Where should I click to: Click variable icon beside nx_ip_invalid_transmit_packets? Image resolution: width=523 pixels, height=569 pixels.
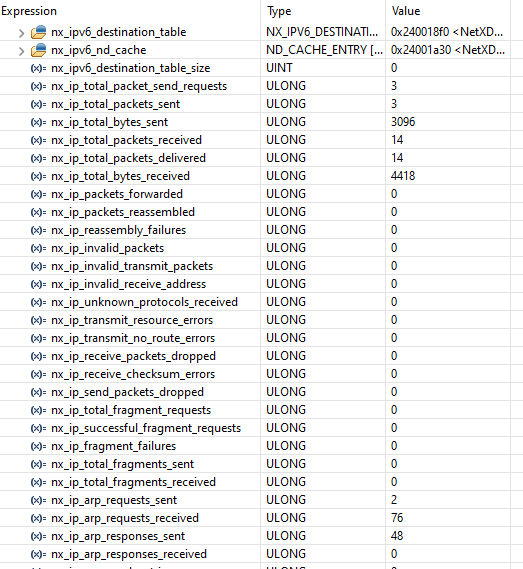click(x=38, y=266)
